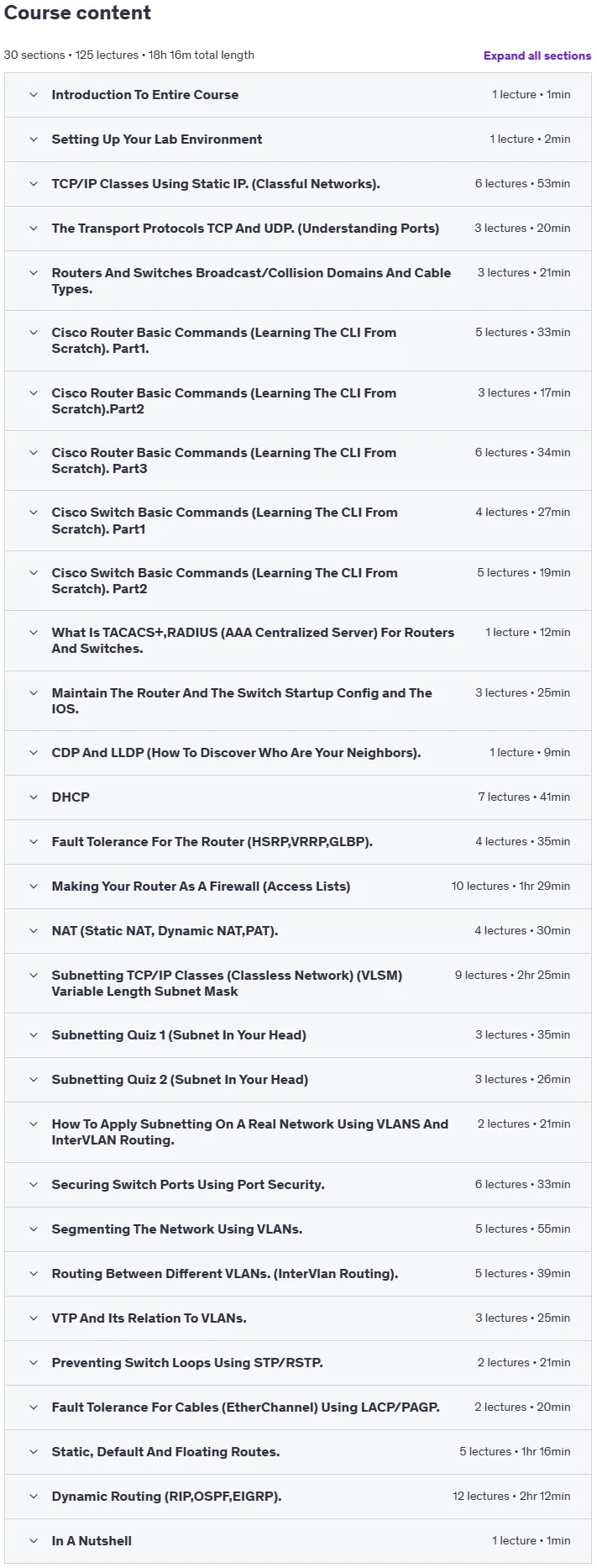Select The Transport Protocols TCP And UDP section
Viewport: 597px width, 1568px height.
(298, 229)
